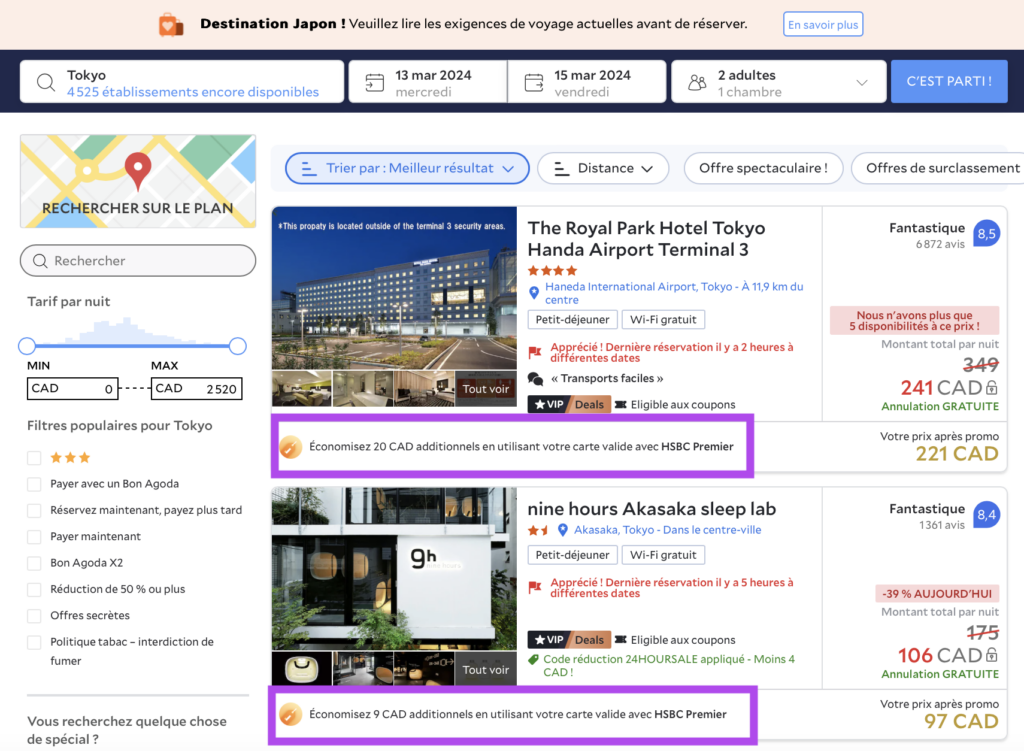Enable the Payer avec un Bon Agoda filter
The width and height of the screenshot is (1024, 751).
(35, 484)
